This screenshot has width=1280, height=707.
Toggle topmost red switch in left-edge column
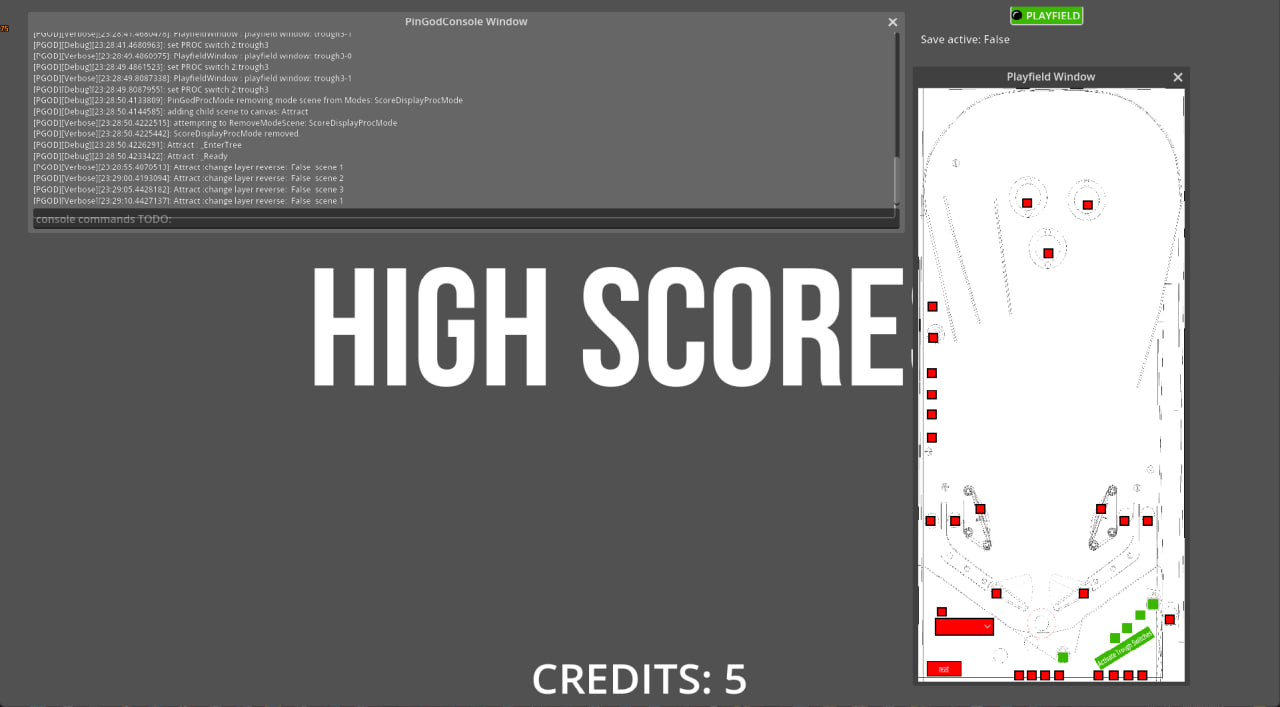click(932, 306)
